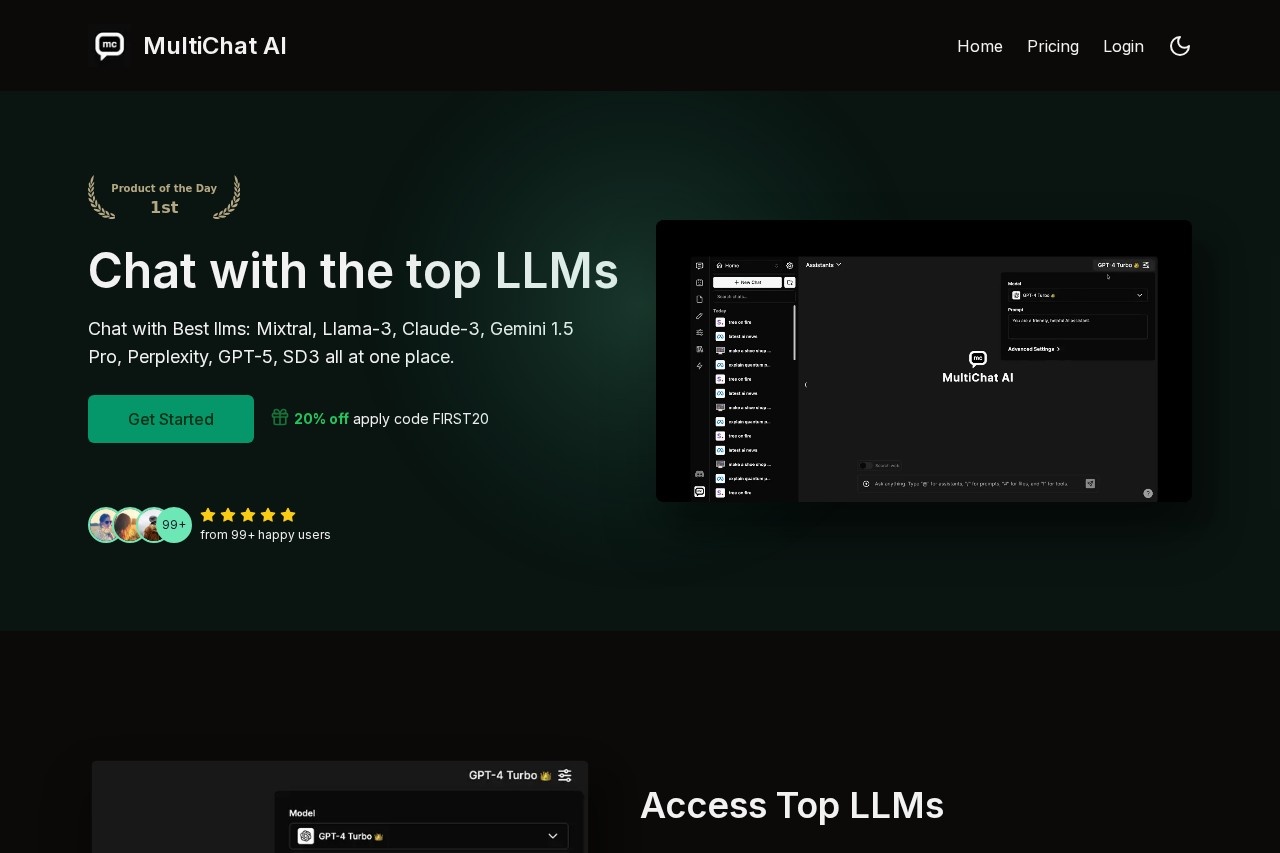Click the help question mark in the hero preview

tap(1148, 493)
